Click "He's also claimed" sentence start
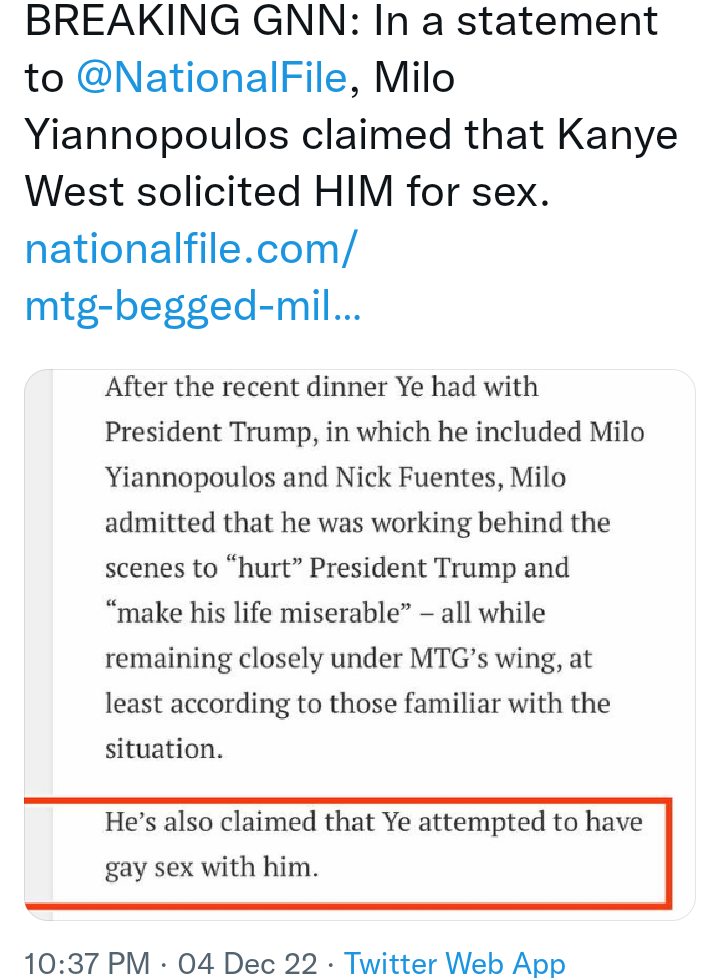This screenshot has height=978, width=717. (x=232, y=821)
